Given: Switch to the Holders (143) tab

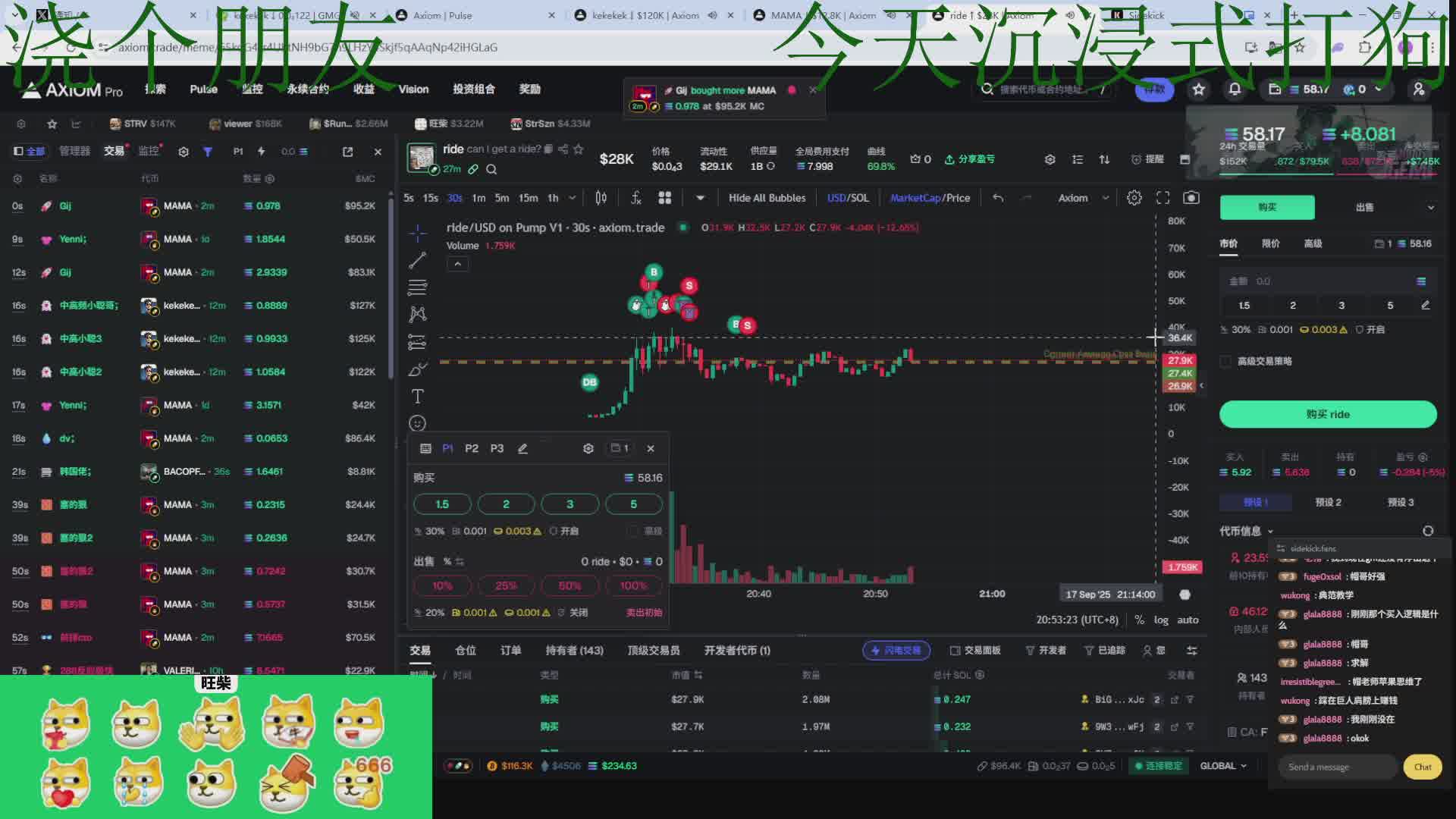Looking at the screenshot, I should [574, 650].
